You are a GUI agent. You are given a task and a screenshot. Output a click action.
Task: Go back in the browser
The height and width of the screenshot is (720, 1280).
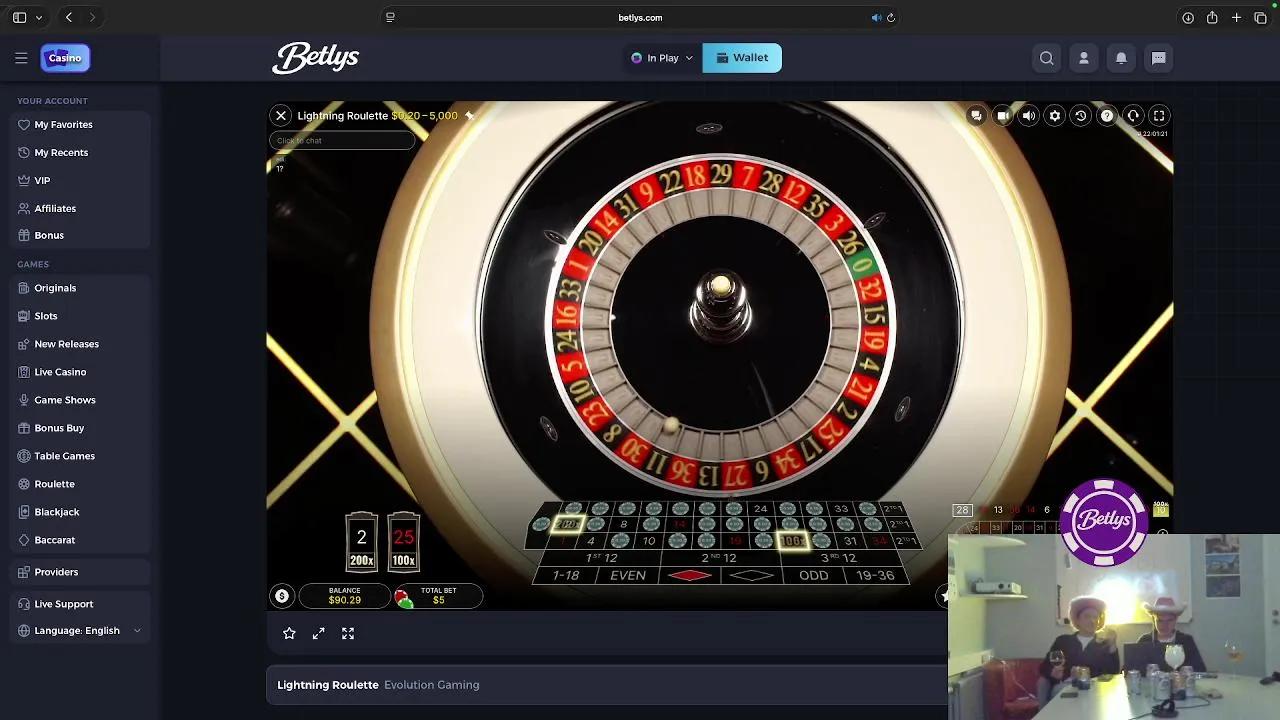pyautogui.click(x=68, y=17)
